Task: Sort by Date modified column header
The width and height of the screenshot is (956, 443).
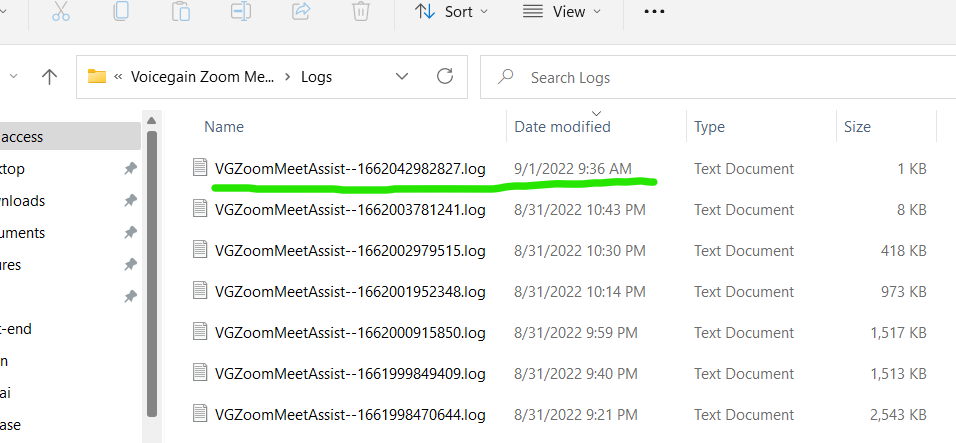Action: pos(562,127)
